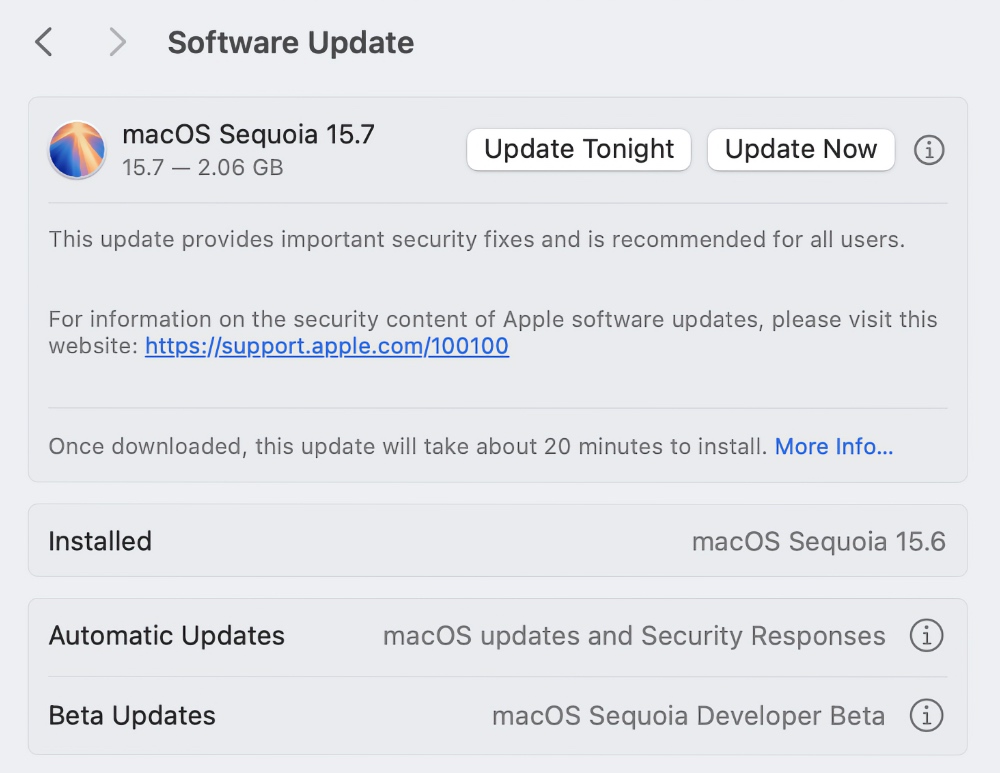Click the important security fixes description text
The width and height of the screenshot is (1000, 773).
pos(476,240)
